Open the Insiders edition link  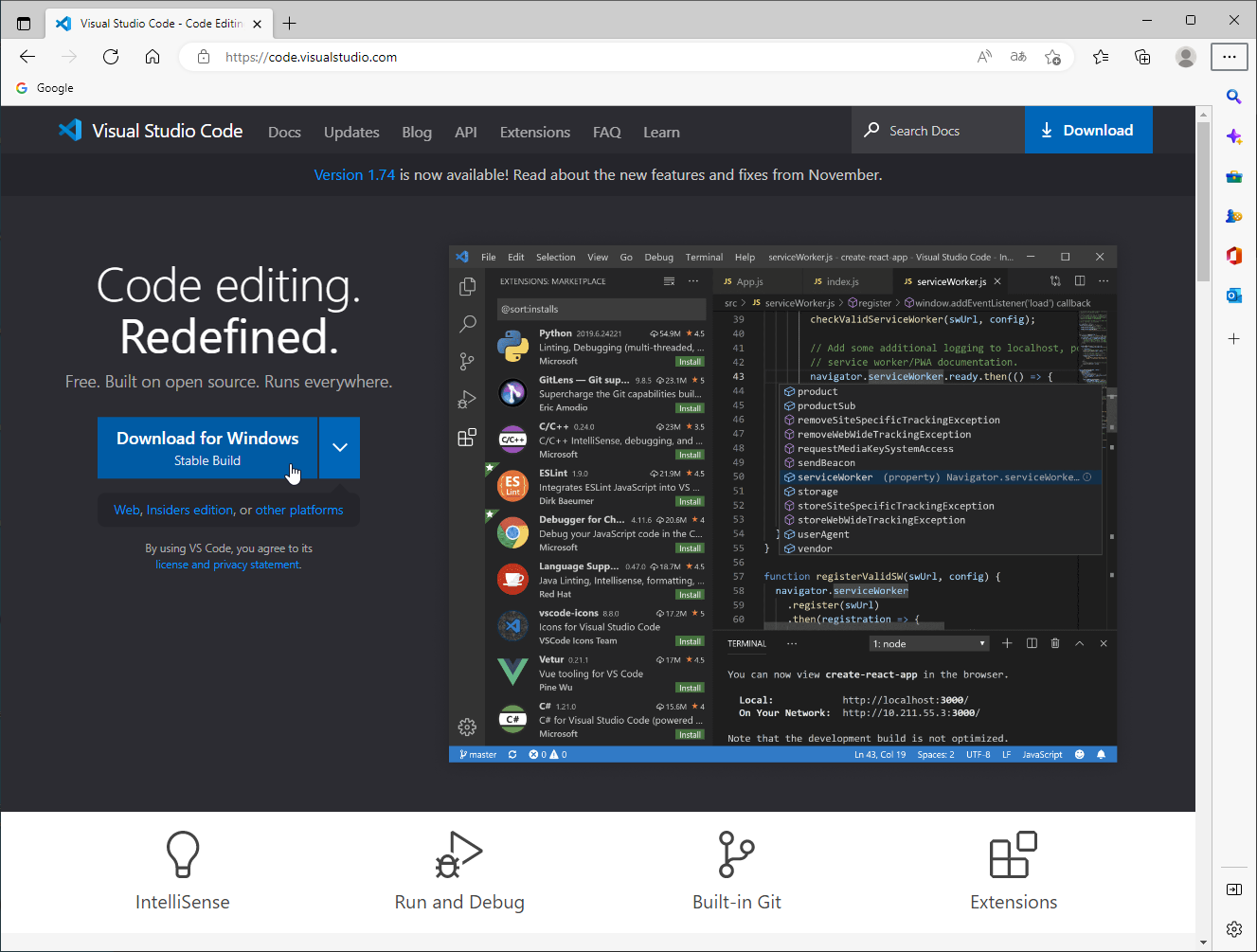tap(189, 510)
